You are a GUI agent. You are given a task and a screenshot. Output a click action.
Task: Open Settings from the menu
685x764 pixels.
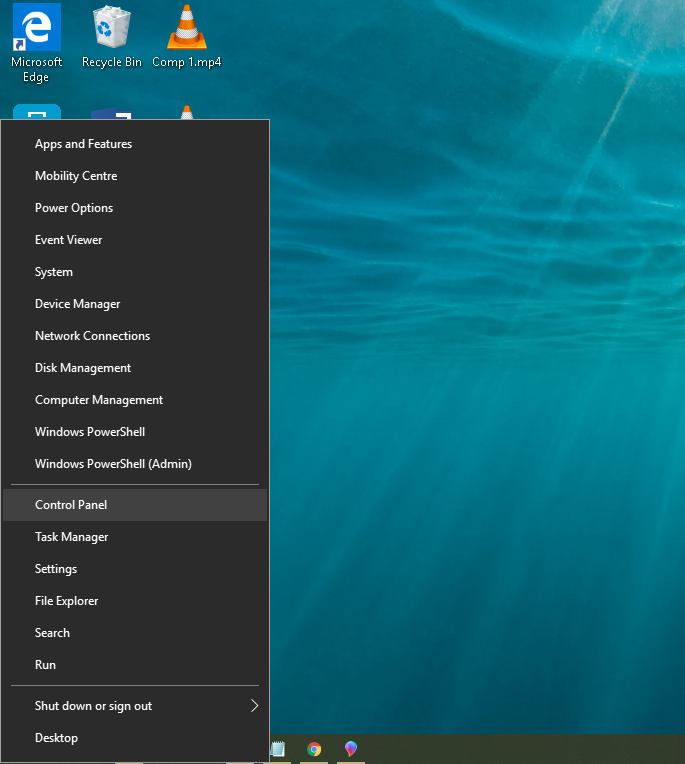[x=135, y=569]
